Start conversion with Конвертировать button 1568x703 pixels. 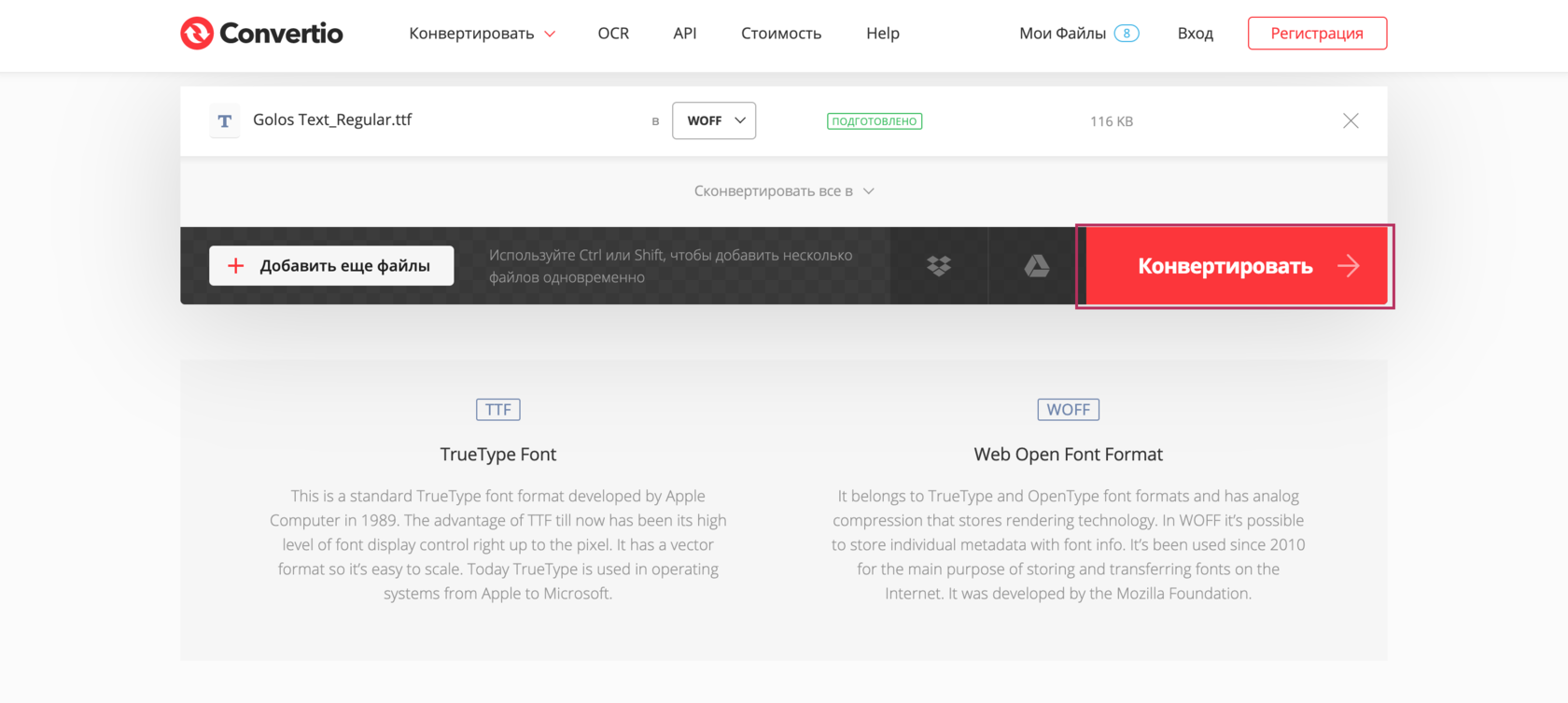tap(1237, 266)
